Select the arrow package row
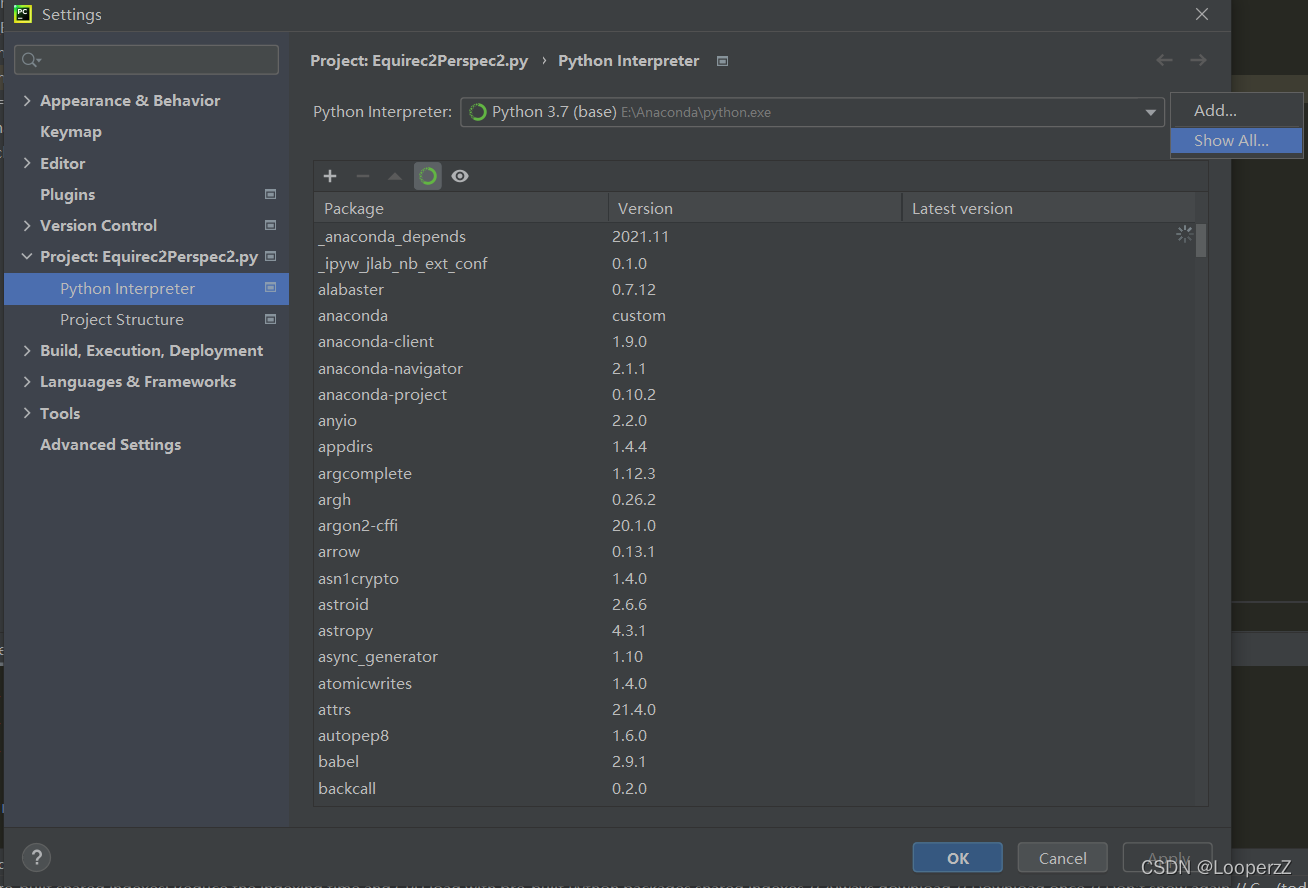Screen dimensions: 1308x888 tap(755, 552)
